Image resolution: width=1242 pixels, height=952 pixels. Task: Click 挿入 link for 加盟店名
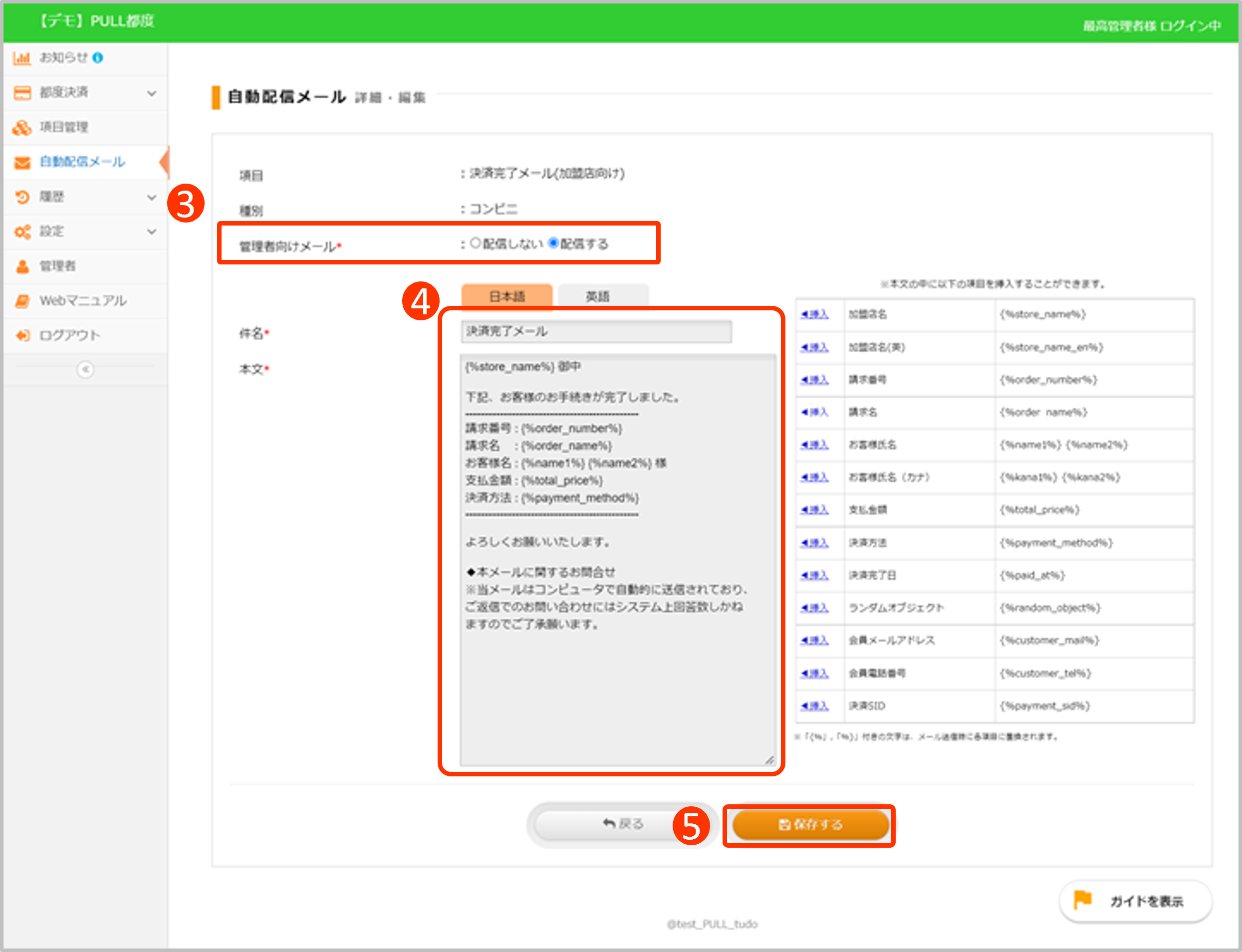[814, 314]
